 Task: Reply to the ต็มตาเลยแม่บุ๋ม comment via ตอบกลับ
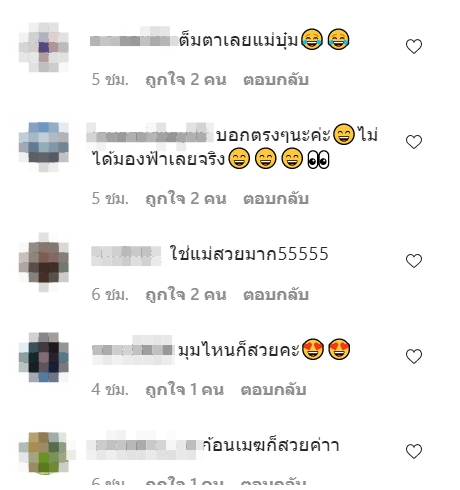(276, 80)
